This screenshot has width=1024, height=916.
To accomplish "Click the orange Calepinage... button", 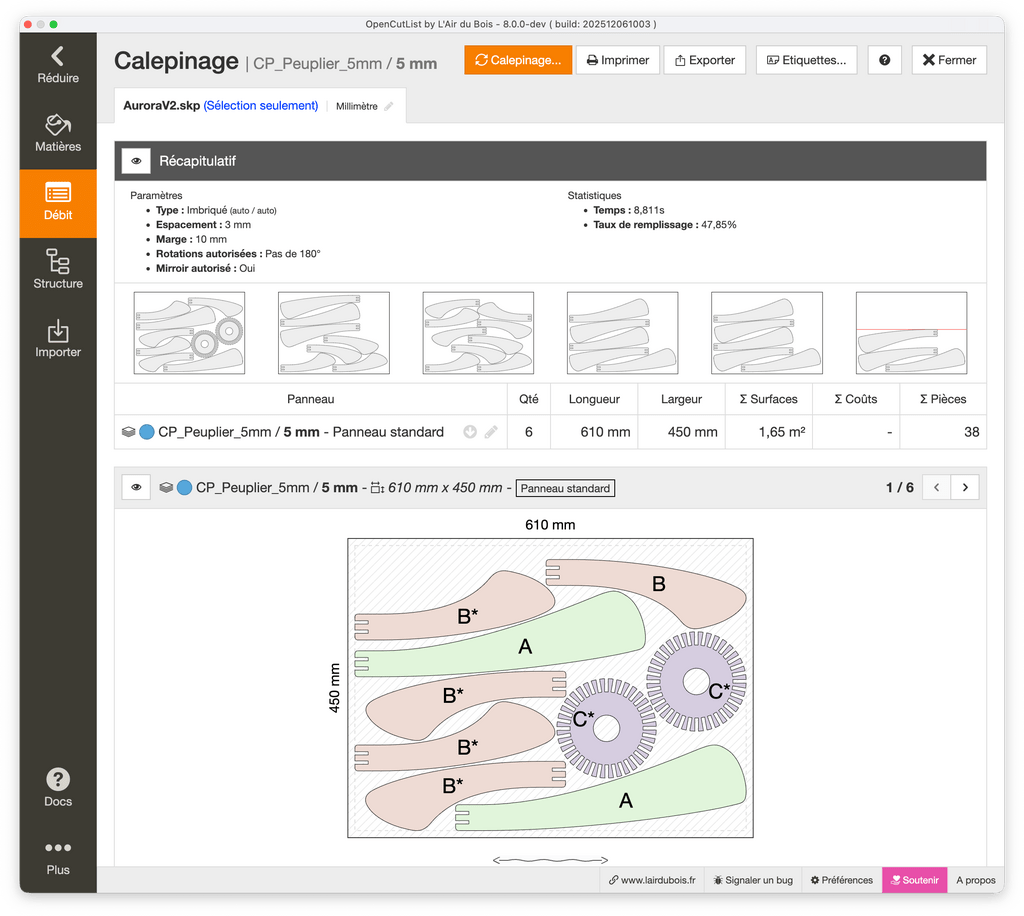I will 518,60.
